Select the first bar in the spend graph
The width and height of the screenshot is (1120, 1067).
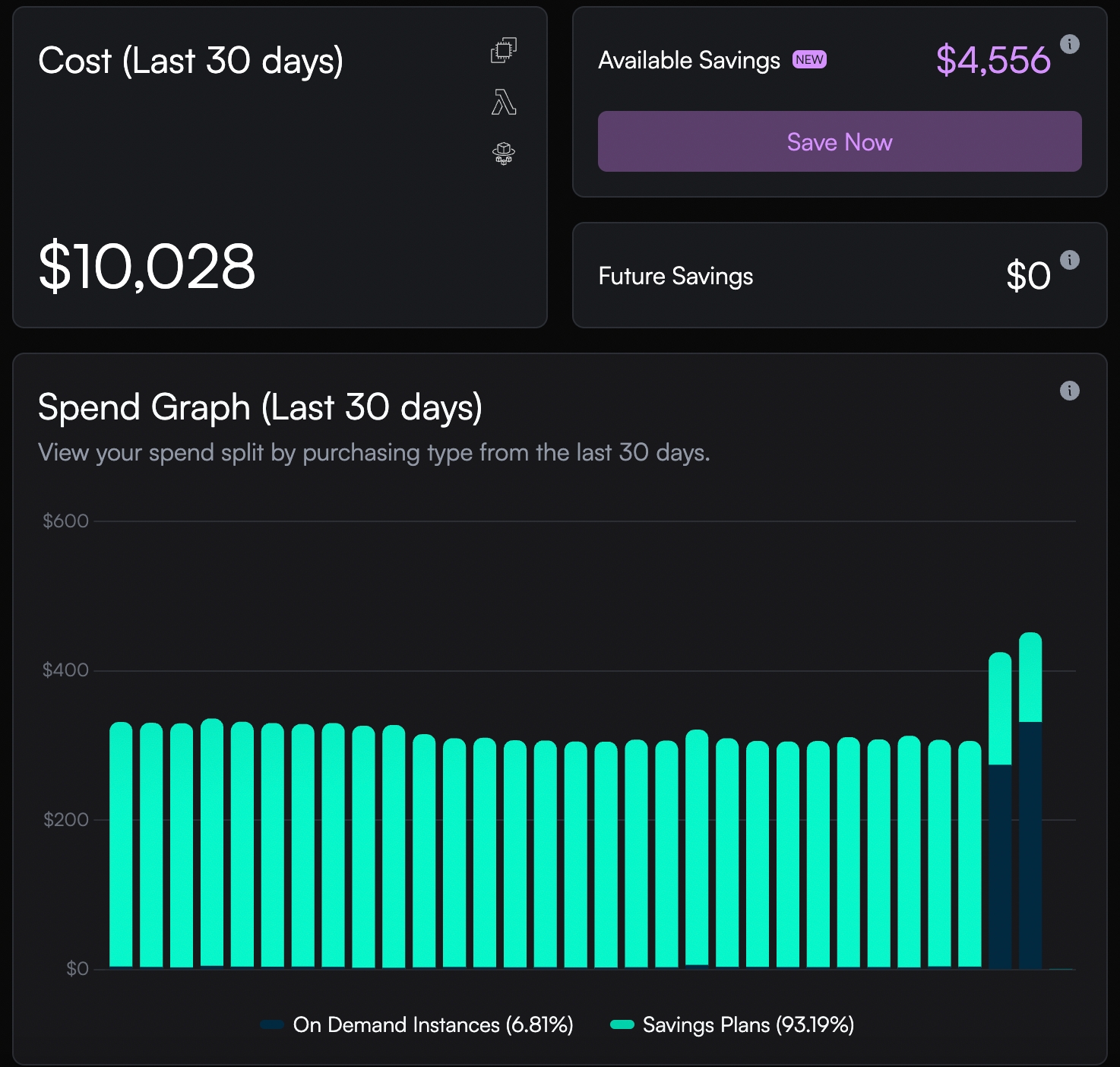pos(121,844)
